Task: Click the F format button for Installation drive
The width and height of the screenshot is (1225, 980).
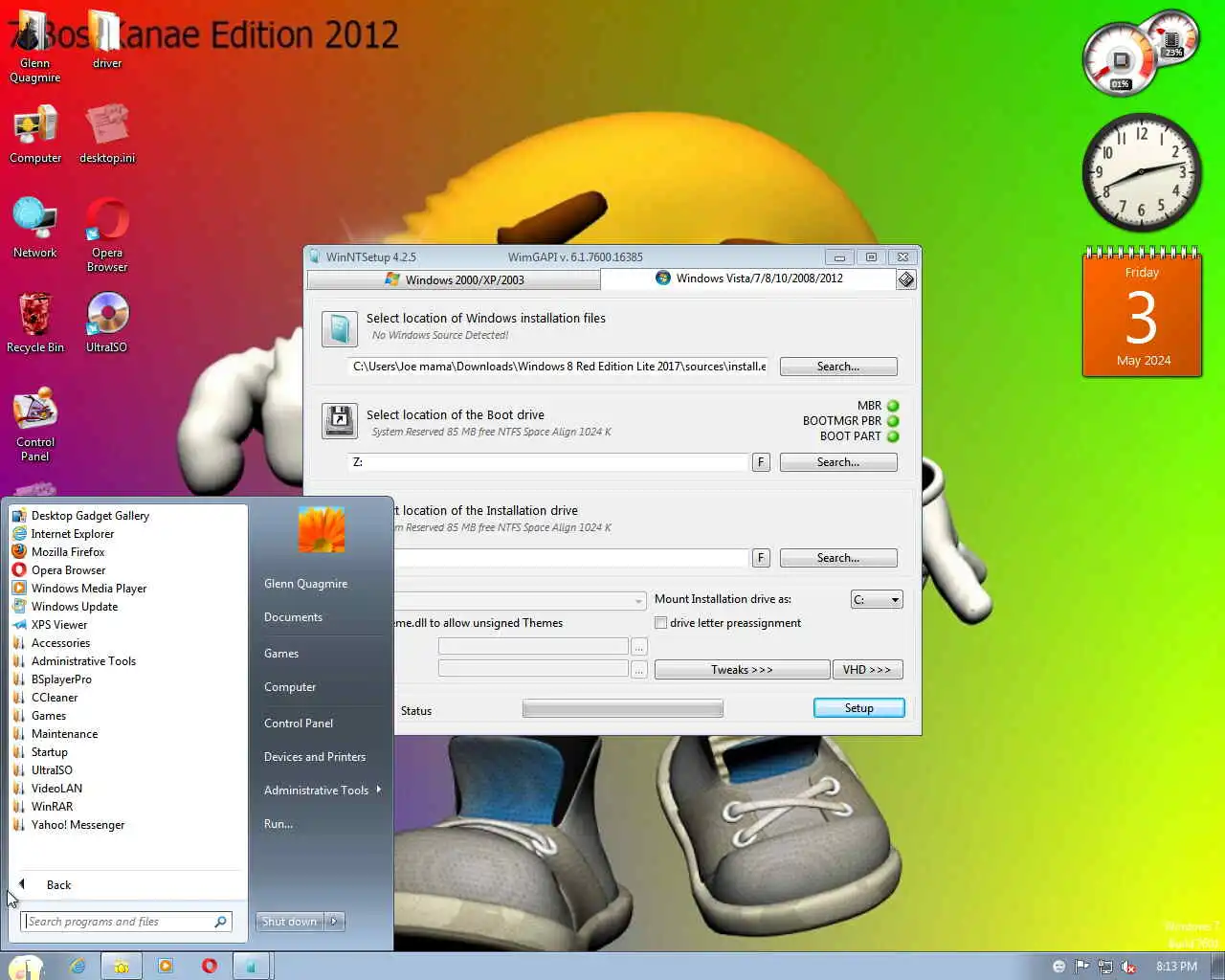Action: point(761,558)
